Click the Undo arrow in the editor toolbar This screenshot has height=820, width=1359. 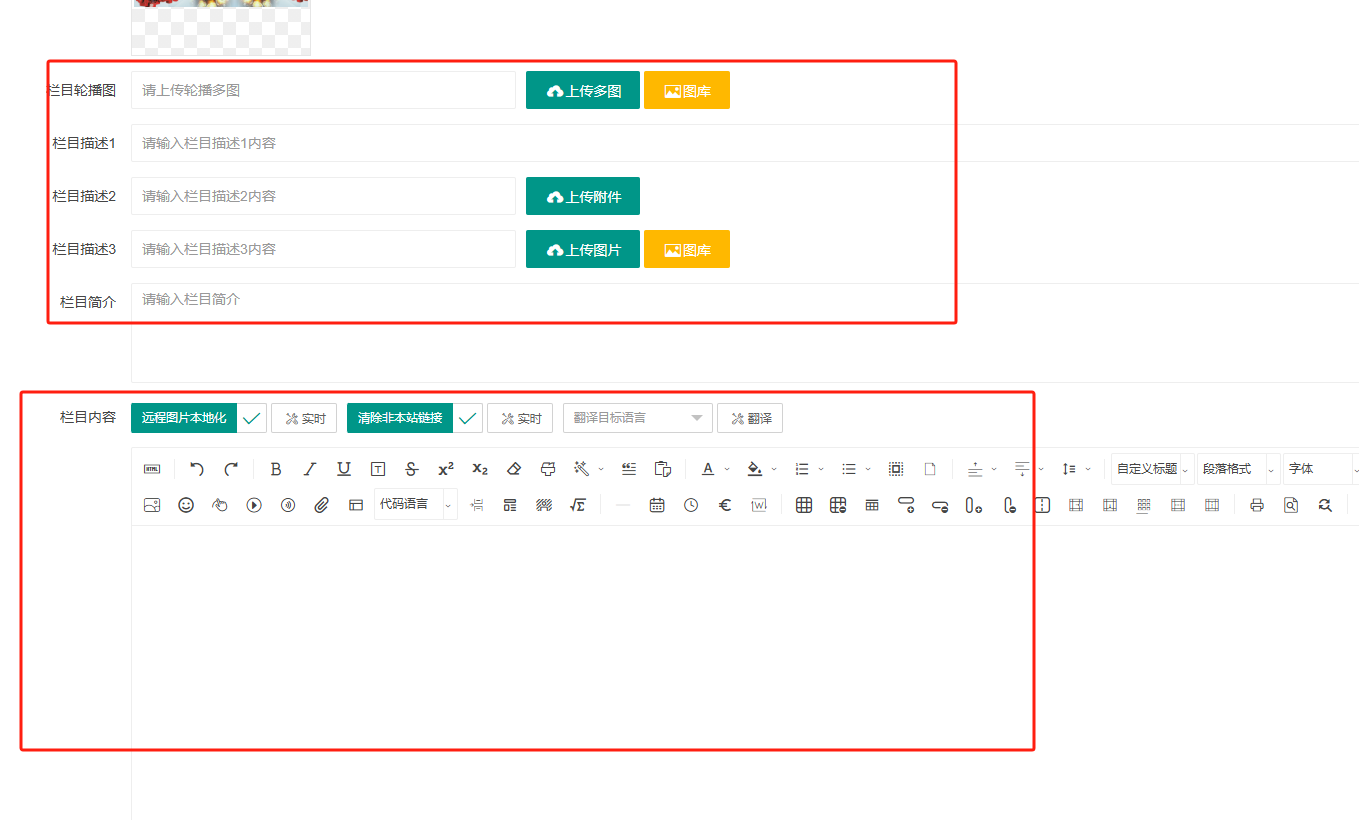click(197, 469)
